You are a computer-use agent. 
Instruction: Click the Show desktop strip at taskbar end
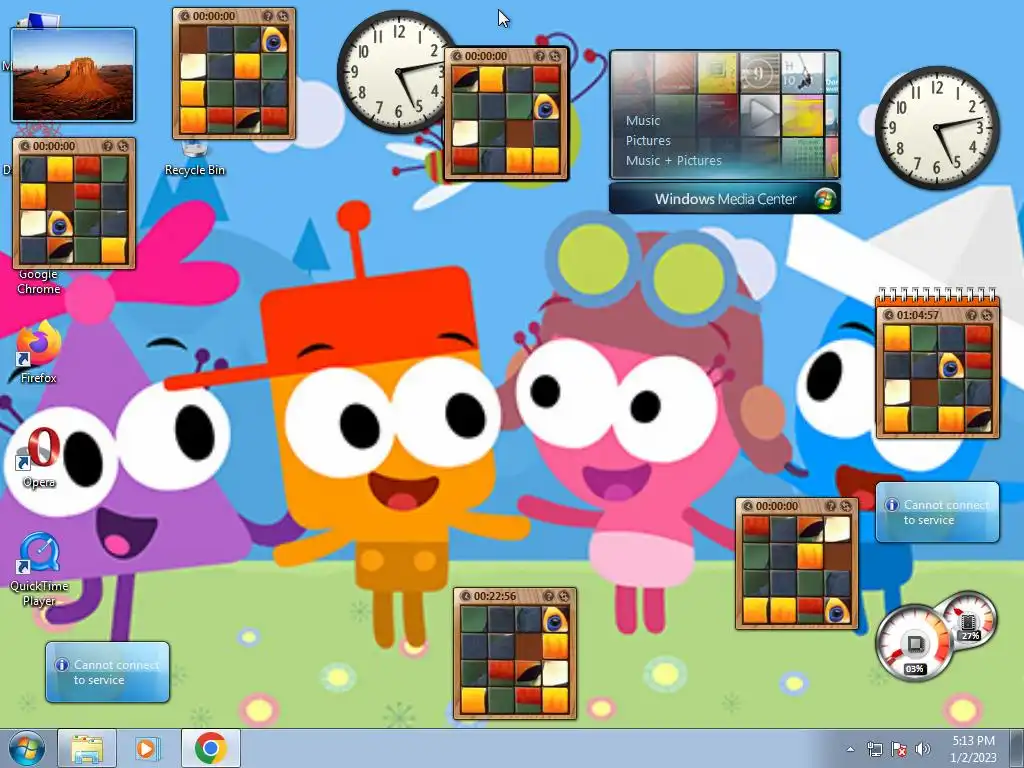click(1016, 748)
